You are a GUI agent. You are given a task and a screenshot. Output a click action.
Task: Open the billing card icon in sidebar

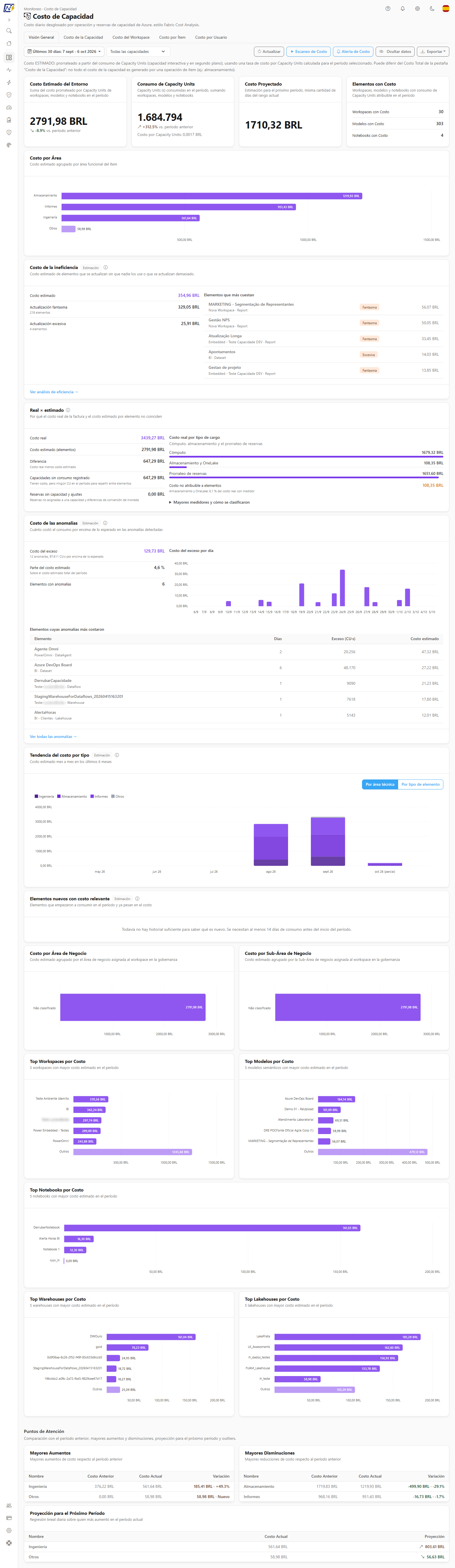pyautogui.click(x=9, y=1517)
